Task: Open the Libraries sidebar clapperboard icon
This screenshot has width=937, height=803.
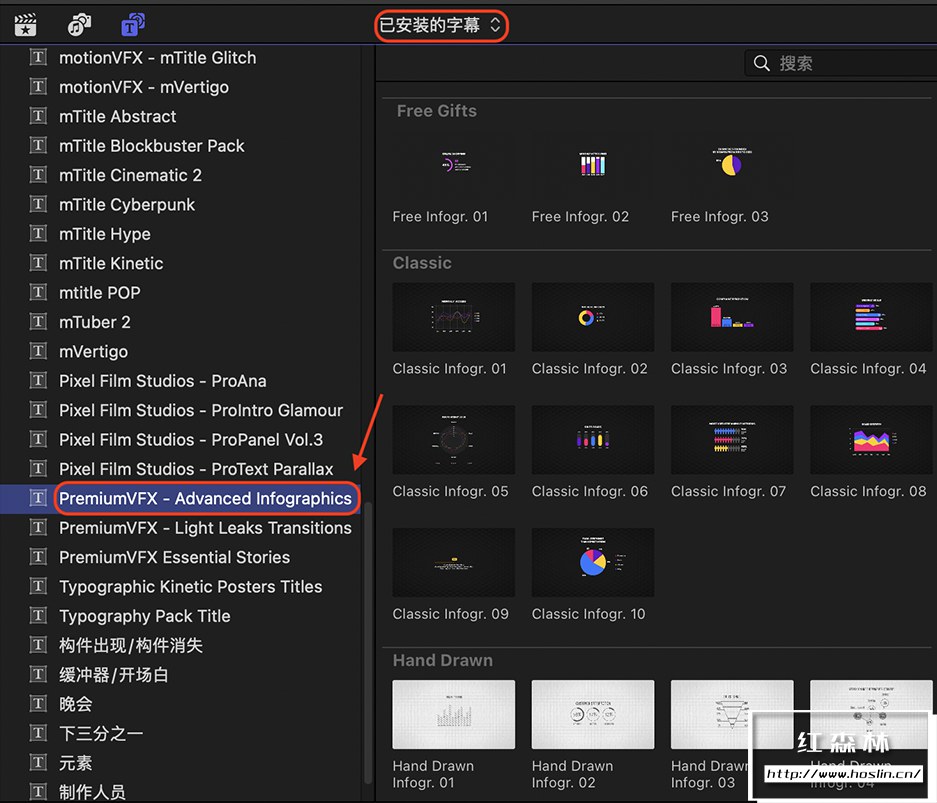Action: pyautogui.click(x=26, y=24)
